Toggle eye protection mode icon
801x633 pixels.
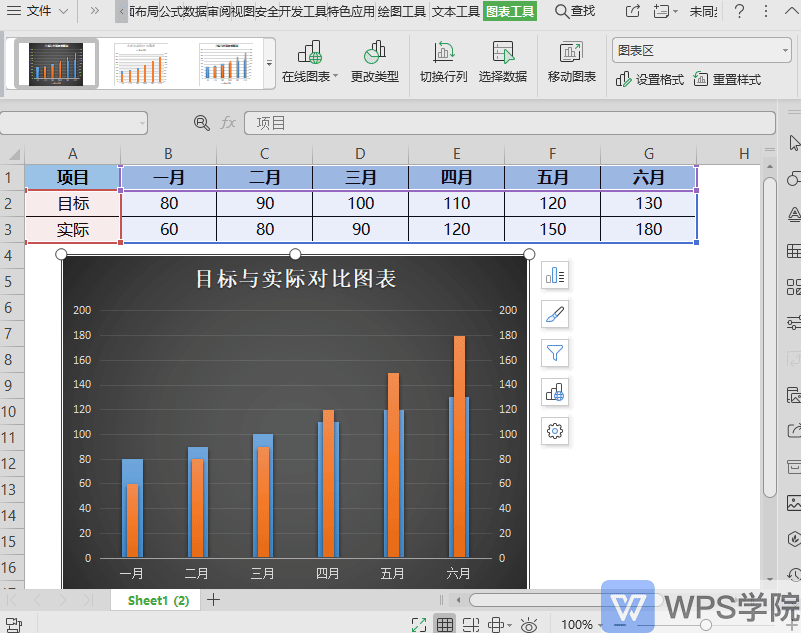pos(529,625)
